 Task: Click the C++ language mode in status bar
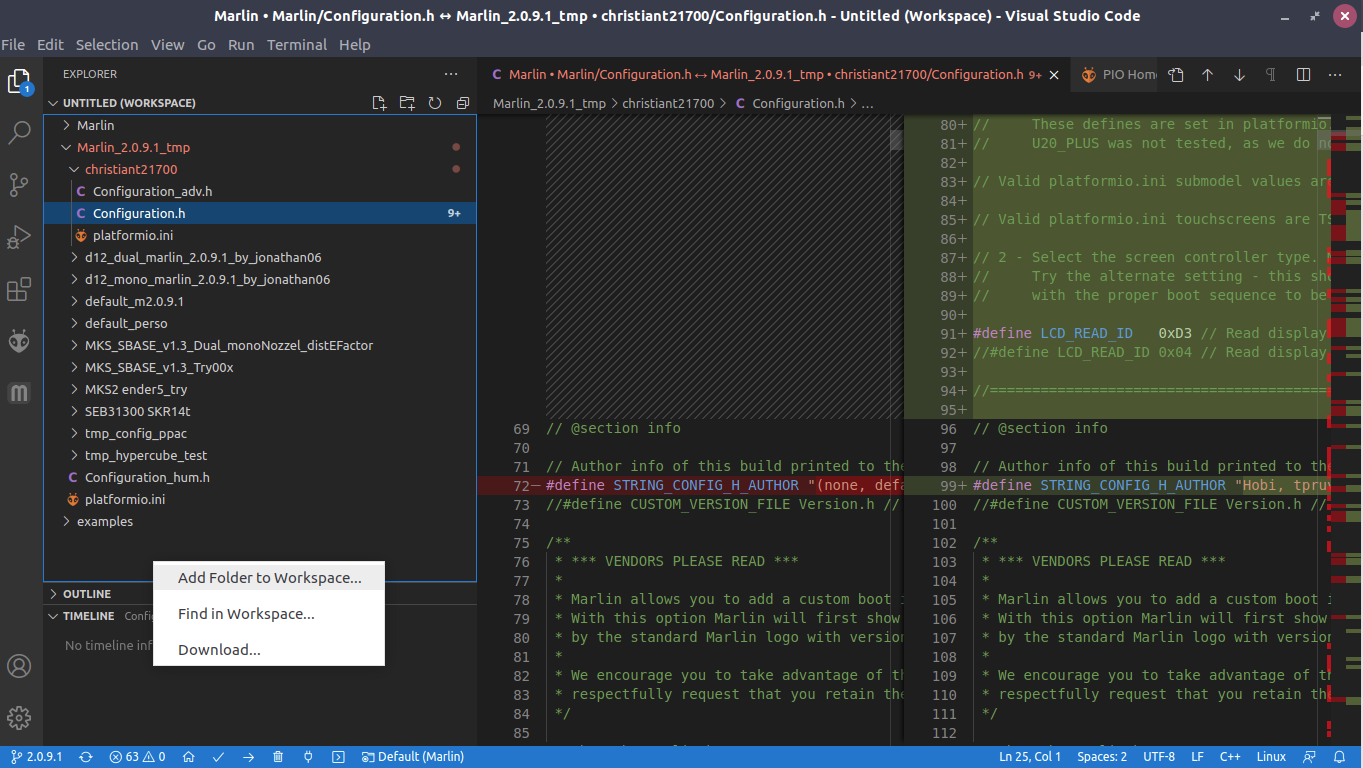point(1229,757)
